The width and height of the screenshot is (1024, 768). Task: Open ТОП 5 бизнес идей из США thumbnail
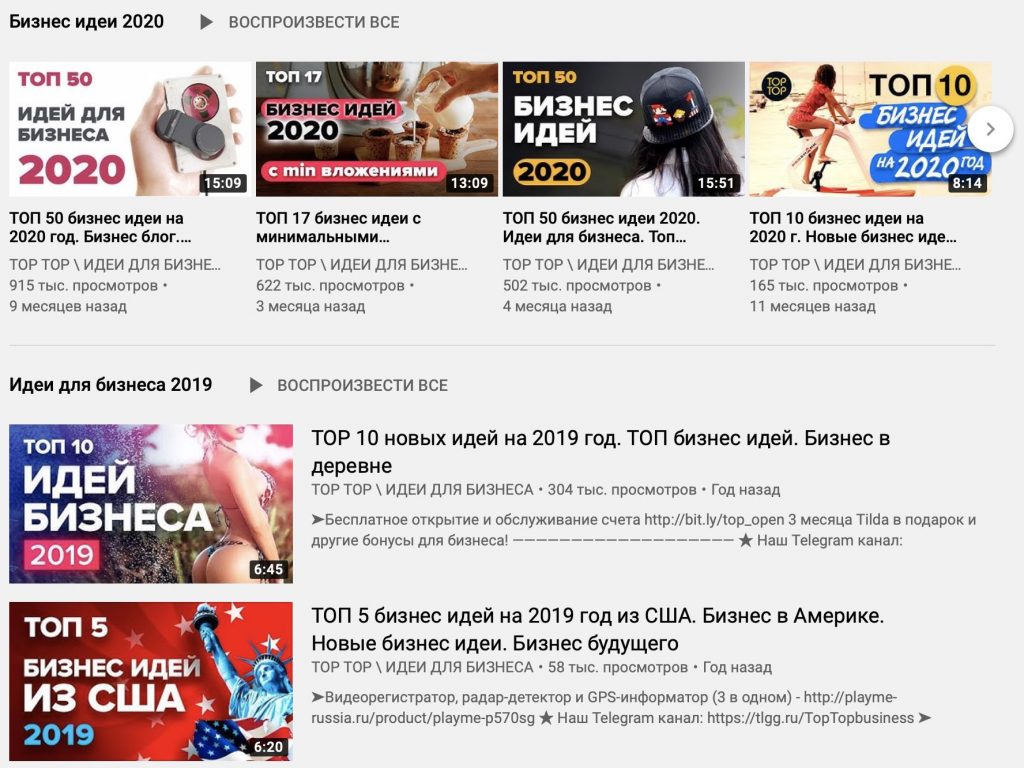(151, 681)
